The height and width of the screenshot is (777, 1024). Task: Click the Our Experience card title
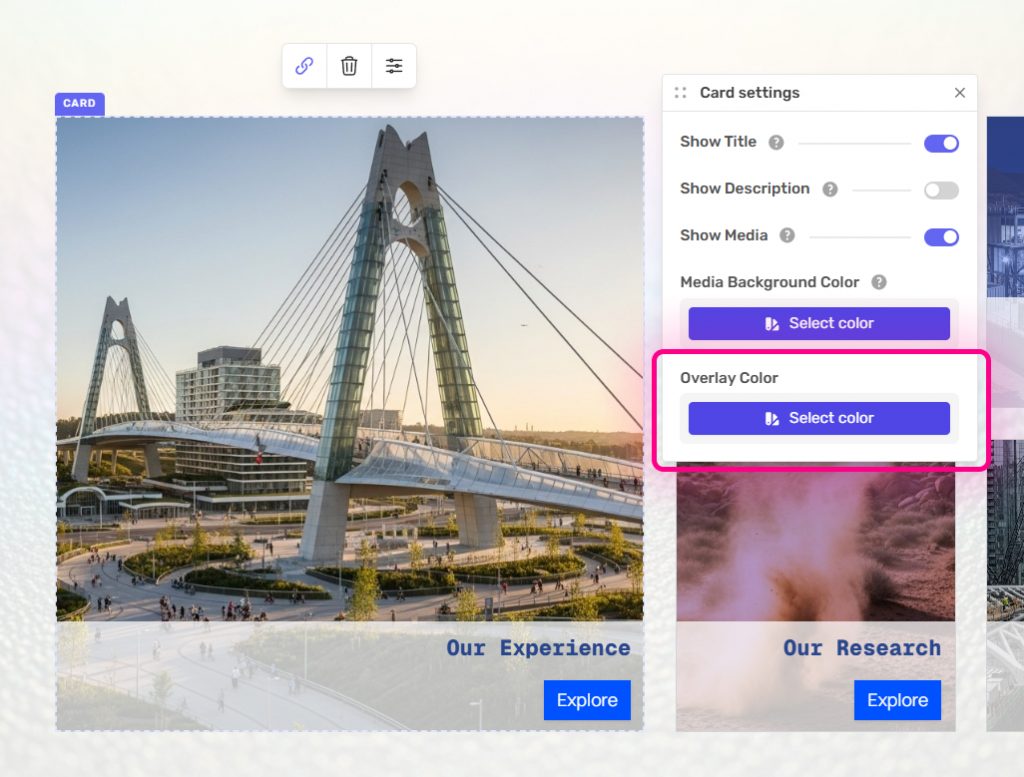point(538,648)
